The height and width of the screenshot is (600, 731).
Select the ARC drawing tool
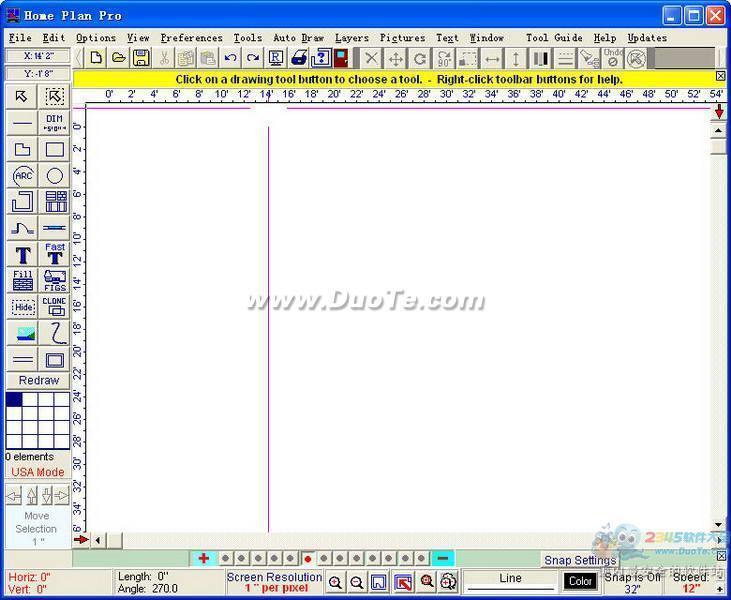22,176
